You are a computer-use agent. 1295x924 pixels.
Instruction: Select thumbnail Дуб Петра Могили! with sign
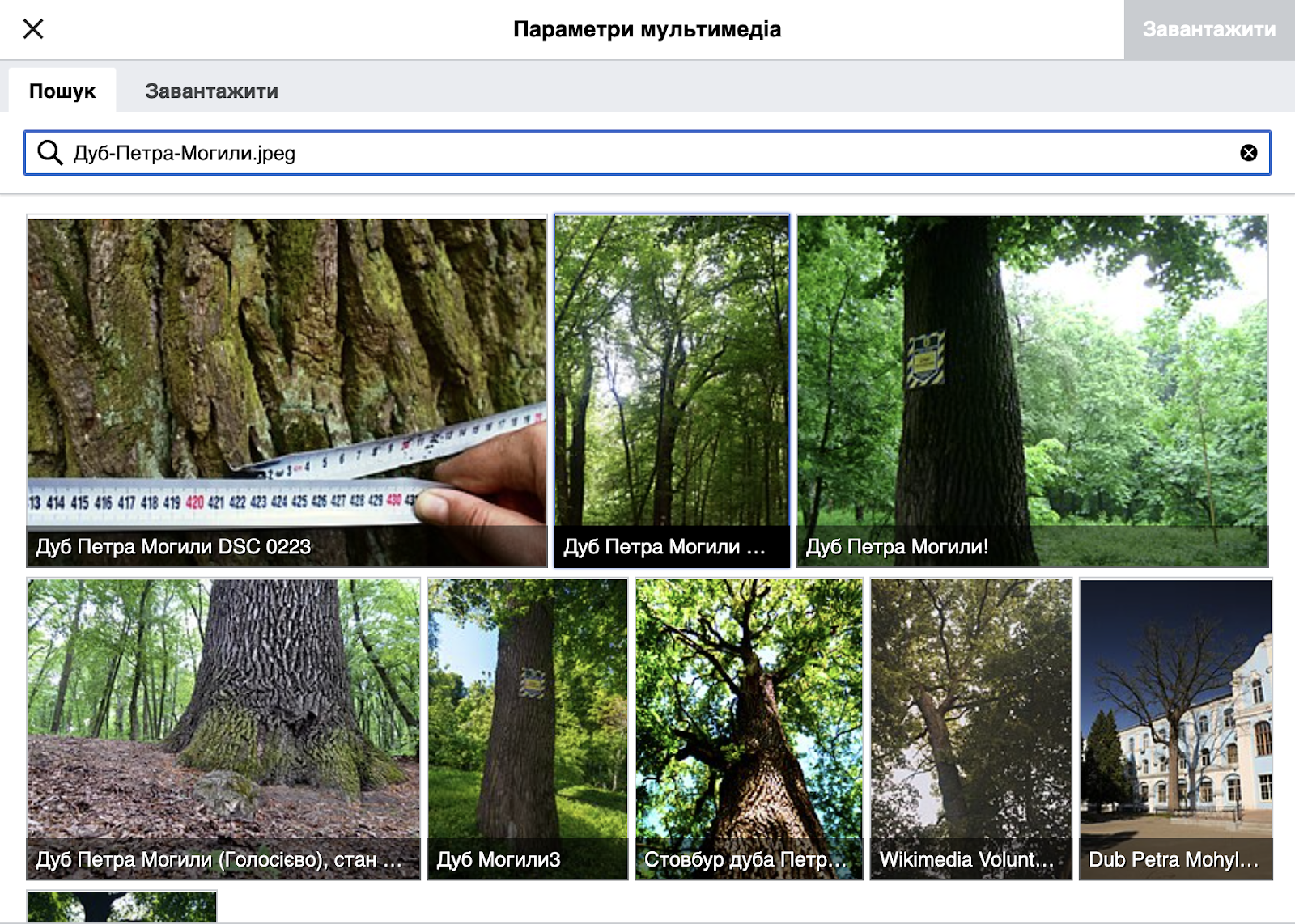[1032, 391]
